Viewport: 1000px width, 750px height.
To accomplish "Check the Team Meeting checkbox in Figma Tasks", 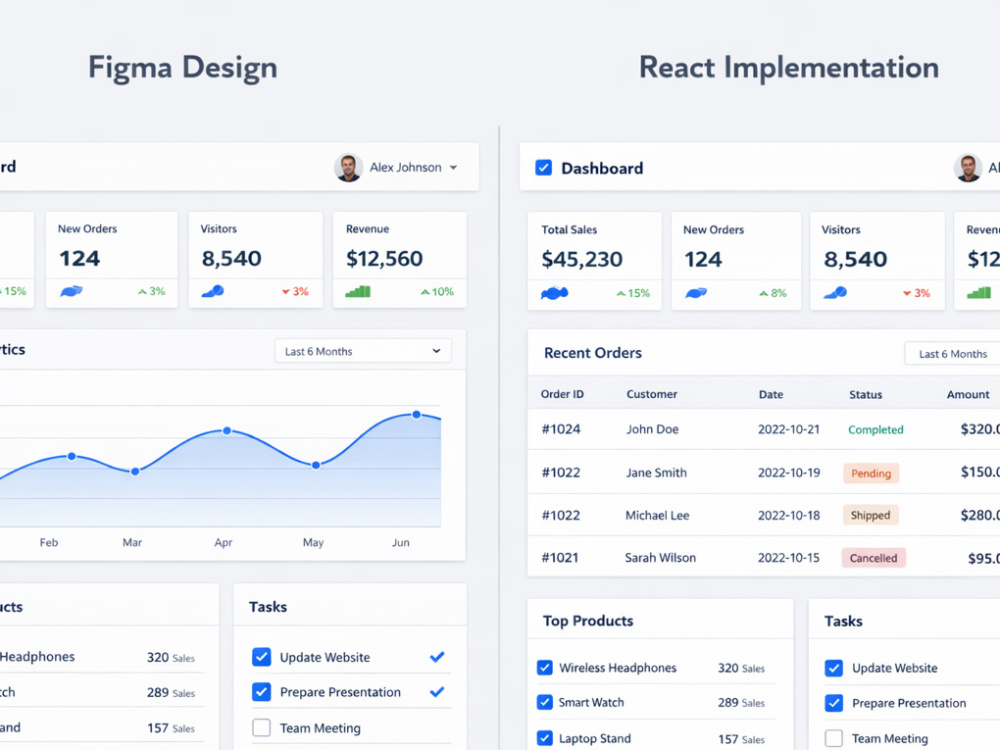I will 261,728.
